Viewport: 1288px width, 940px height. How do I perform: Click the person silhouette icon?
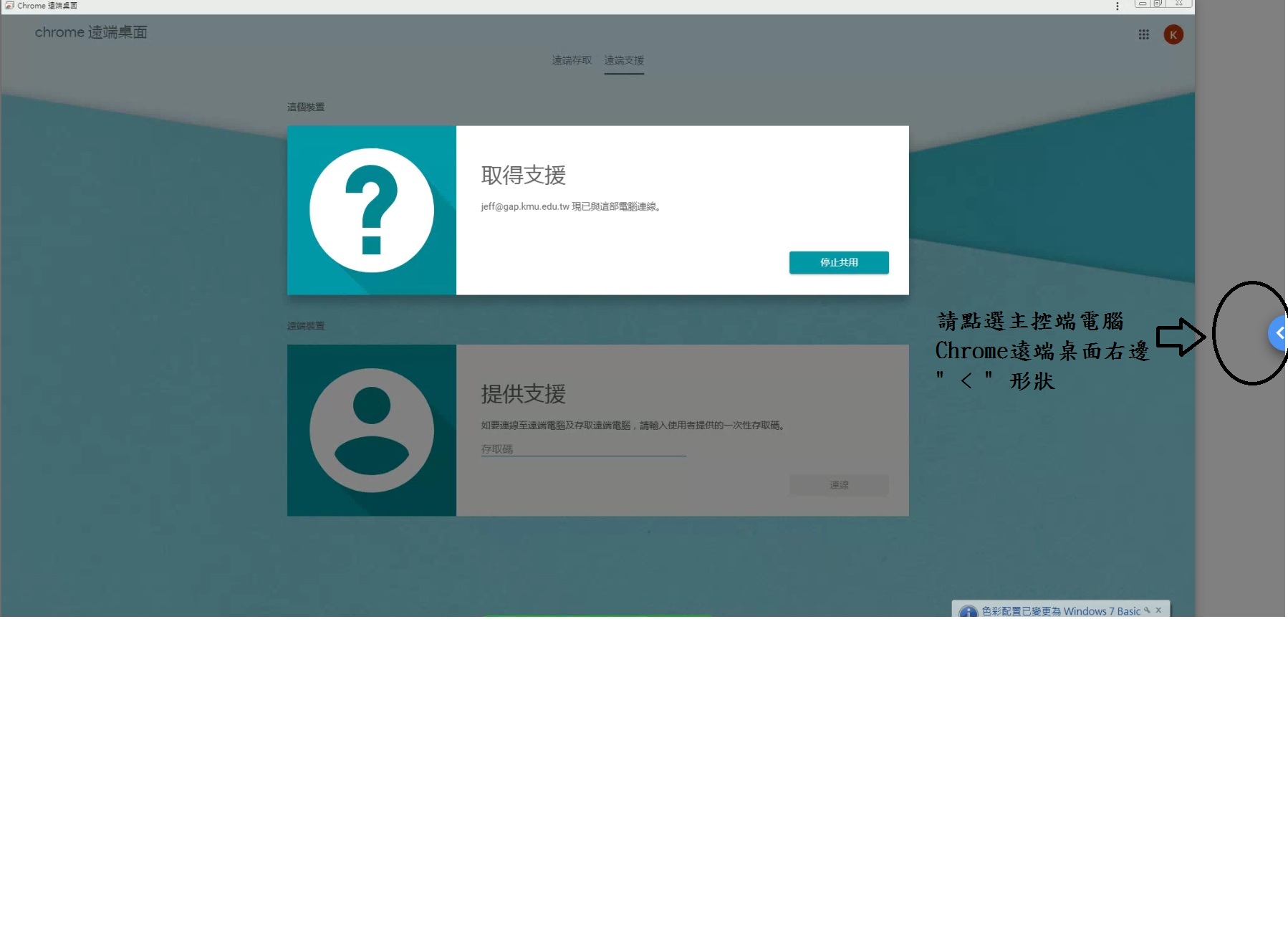[372, 430]
